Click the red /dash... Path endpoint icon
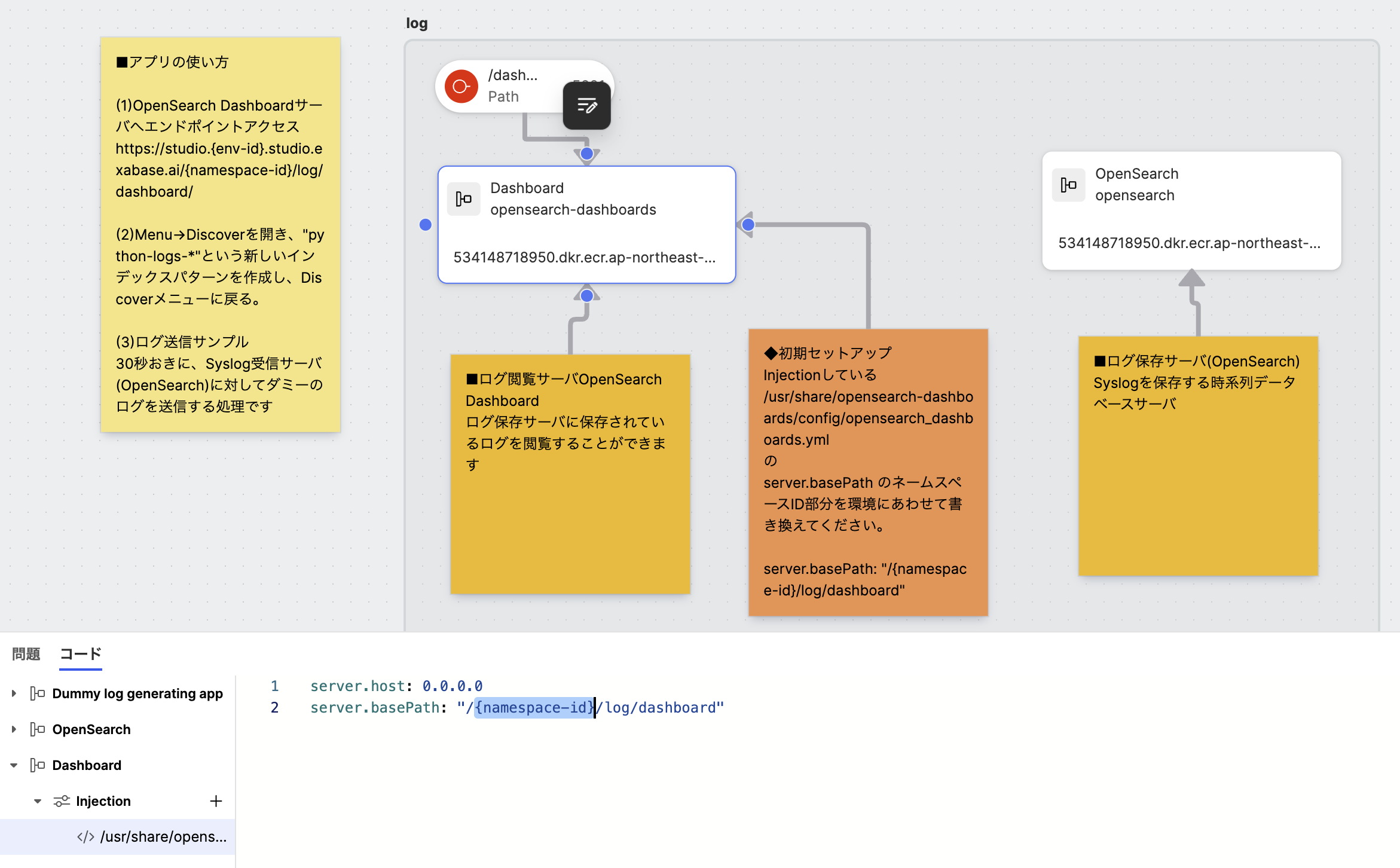The height and width of the screenshot is (868, 1400). (x=461, y=87)
